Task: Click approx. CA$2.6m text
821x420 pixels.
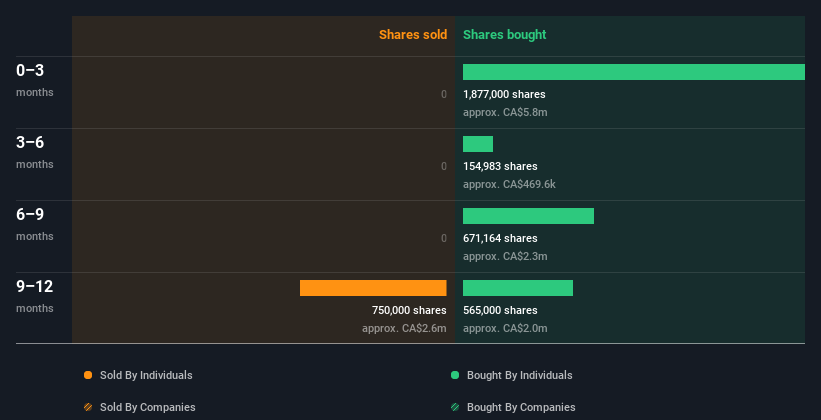Action: click(404, 328)
